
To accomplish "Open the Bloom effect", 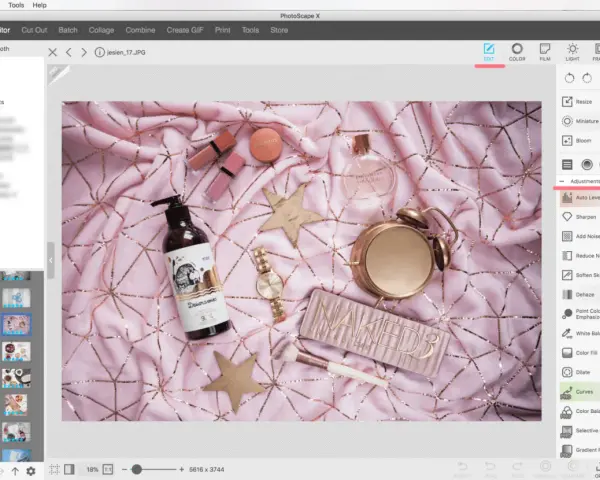I will coord(578,141).
